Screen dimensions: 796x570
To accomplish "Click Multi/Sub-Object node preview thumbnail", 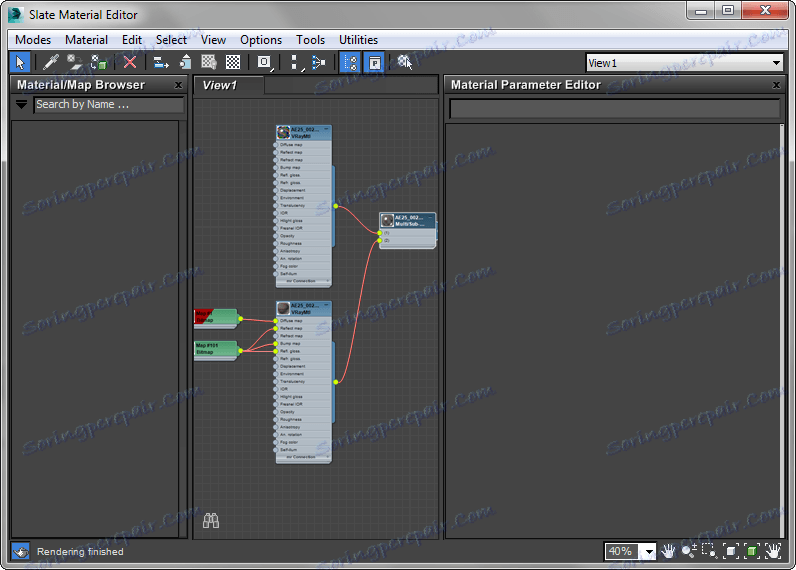I will click(387, 220).
